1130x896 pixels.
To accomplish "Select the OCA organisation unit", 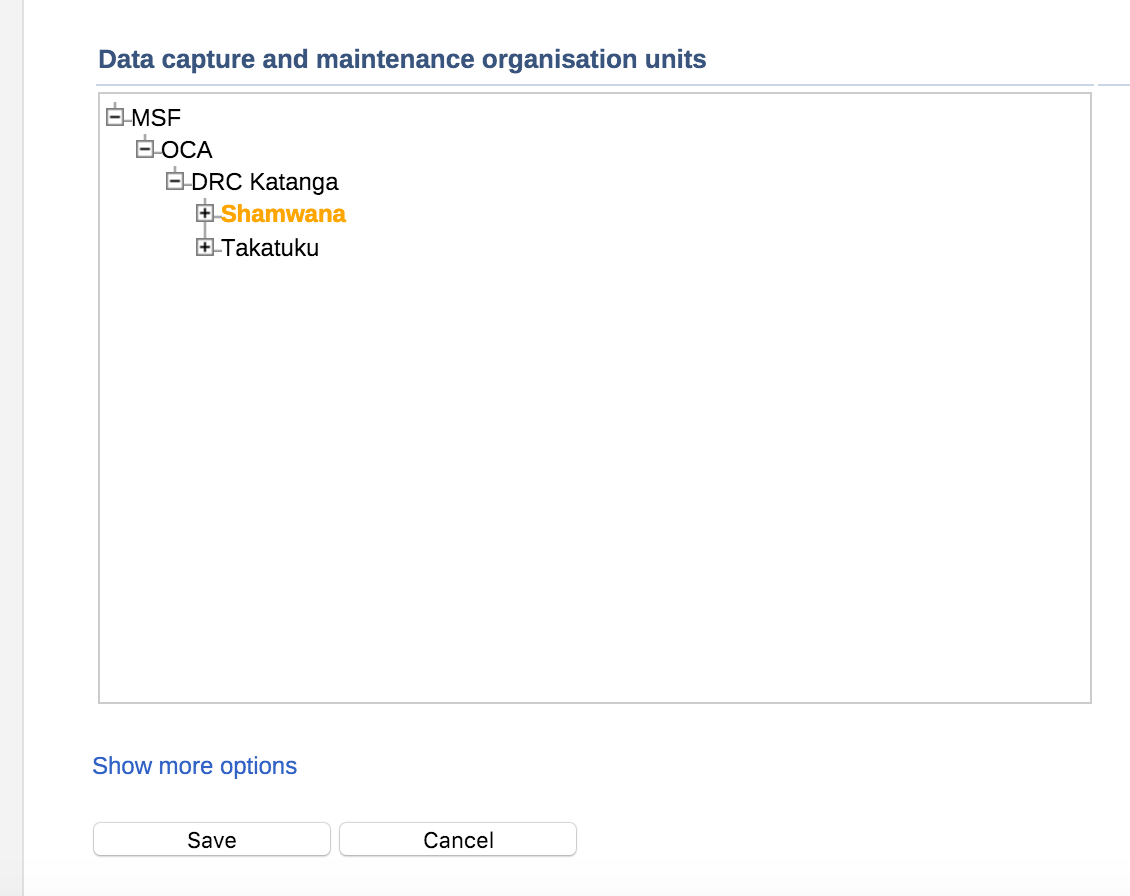I will (x=187, y=150).
